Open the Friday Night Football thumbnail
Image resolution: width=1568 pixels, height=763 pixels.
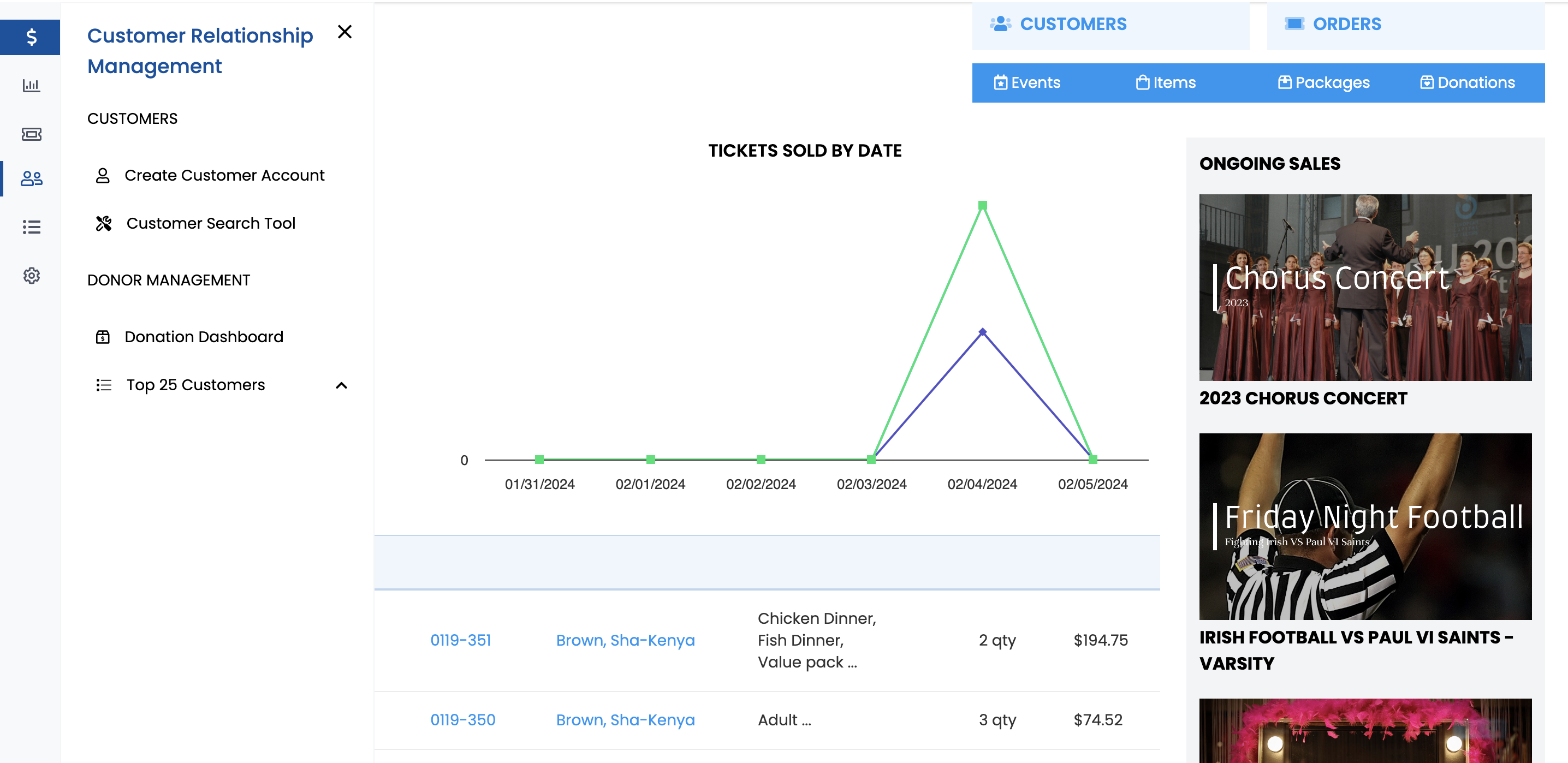(1365, 526)
